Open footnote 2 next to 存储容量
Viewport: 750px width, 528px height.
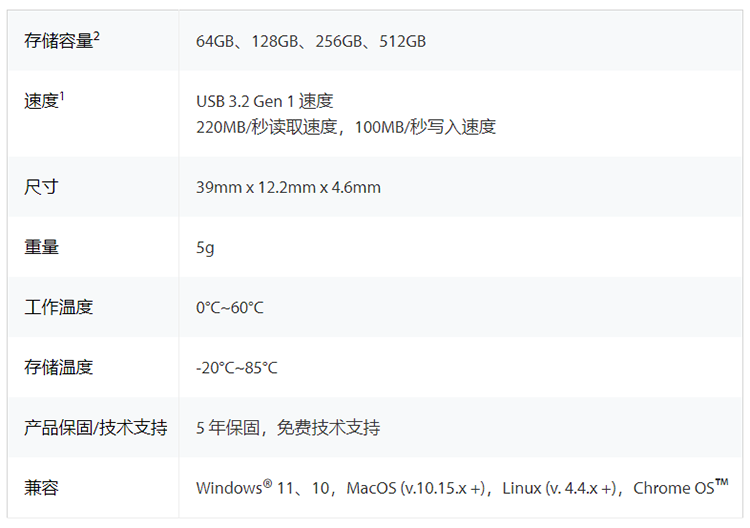(x=97, y=36)
